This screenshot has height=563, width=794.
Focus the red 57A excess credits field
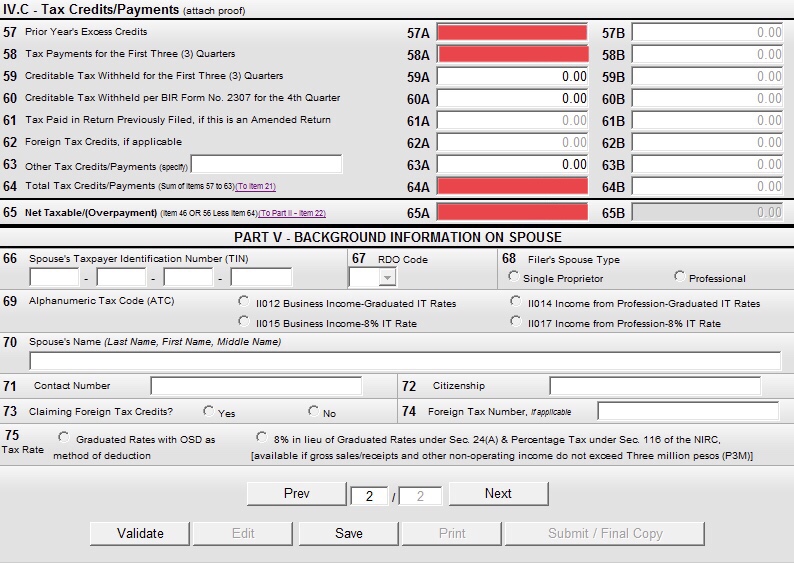pos(512,33)
